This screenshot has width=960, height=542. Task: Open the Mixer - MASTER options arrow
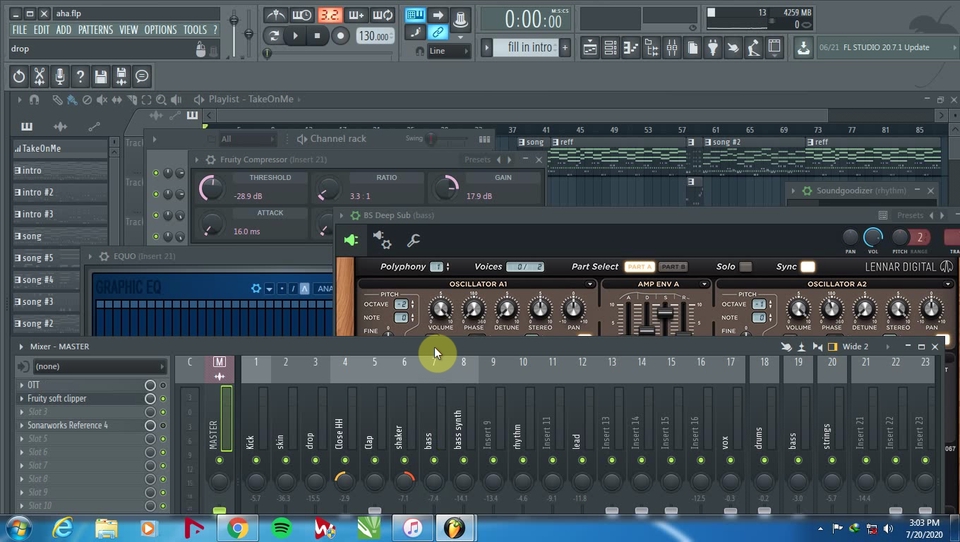[x=21, y=347]
